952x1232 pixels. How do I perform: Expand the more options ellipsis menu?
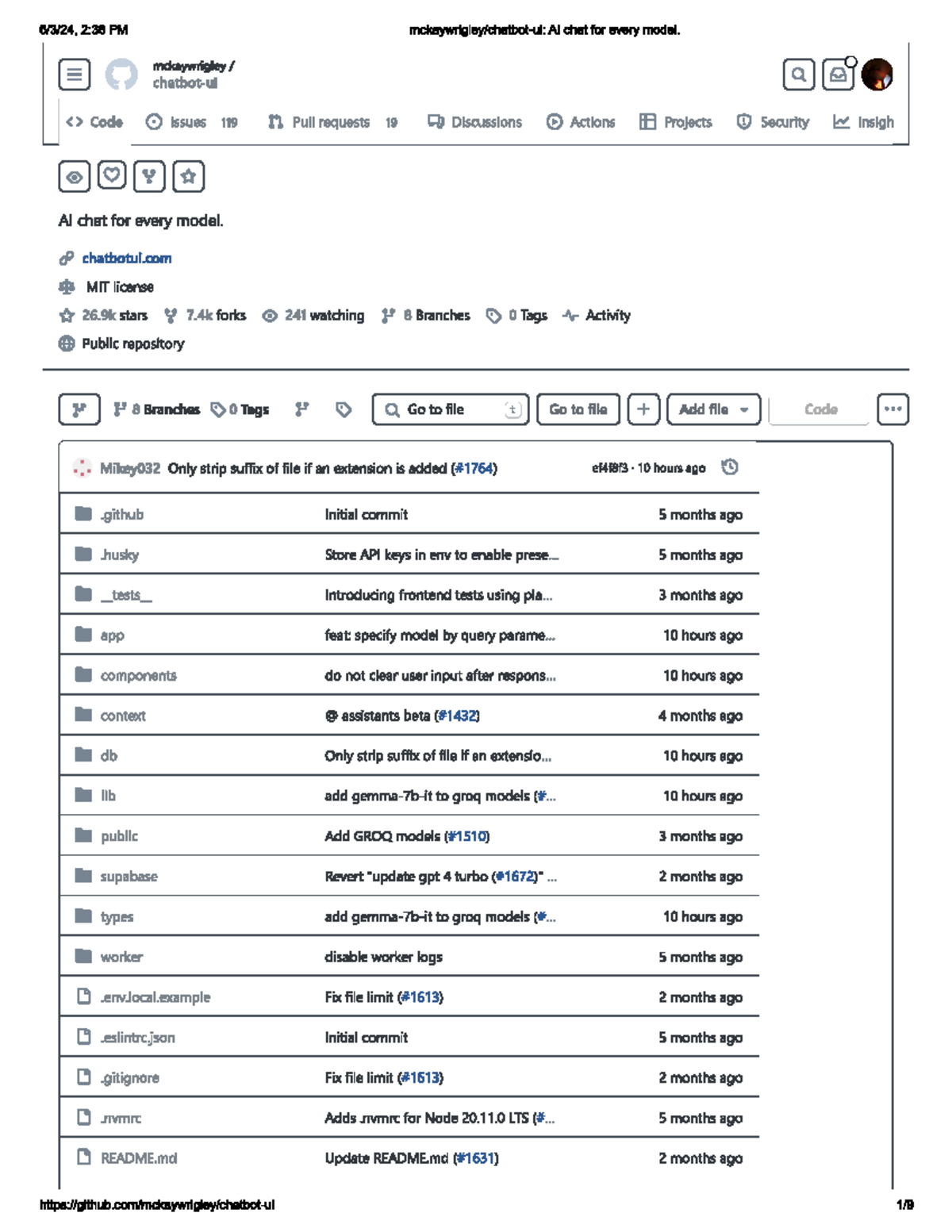point(892,409)
